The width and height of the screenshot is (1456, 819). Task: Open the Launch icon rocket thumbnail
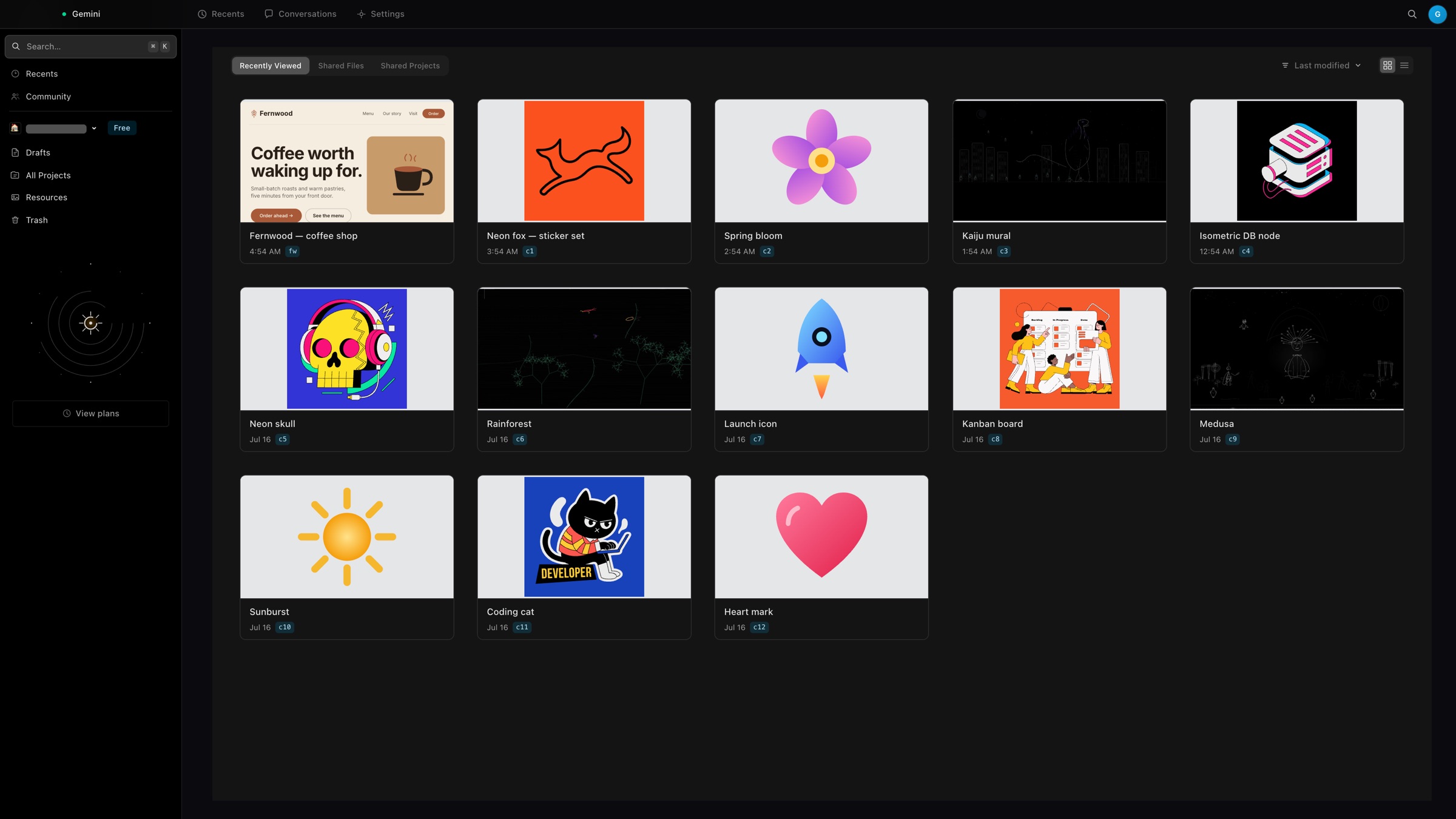coord(821,349)
